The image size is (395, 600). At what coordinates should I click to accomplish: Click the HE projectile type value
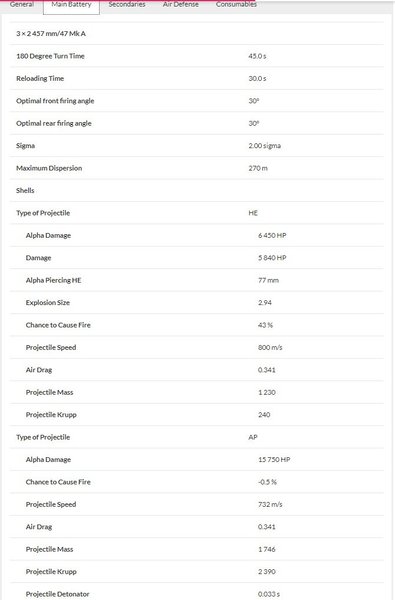253,213
